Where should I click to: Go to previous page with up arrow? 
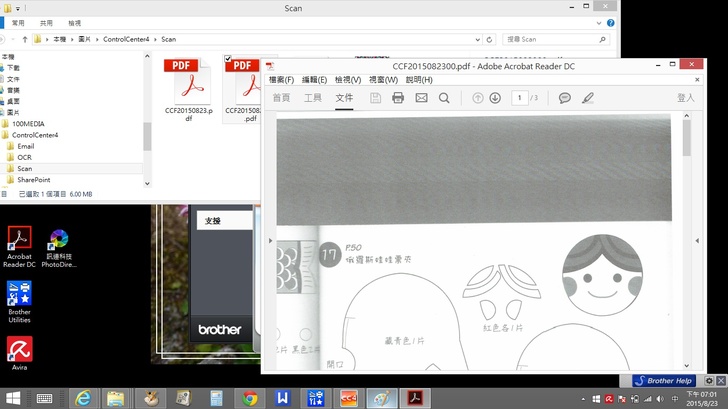pos(478,98)
